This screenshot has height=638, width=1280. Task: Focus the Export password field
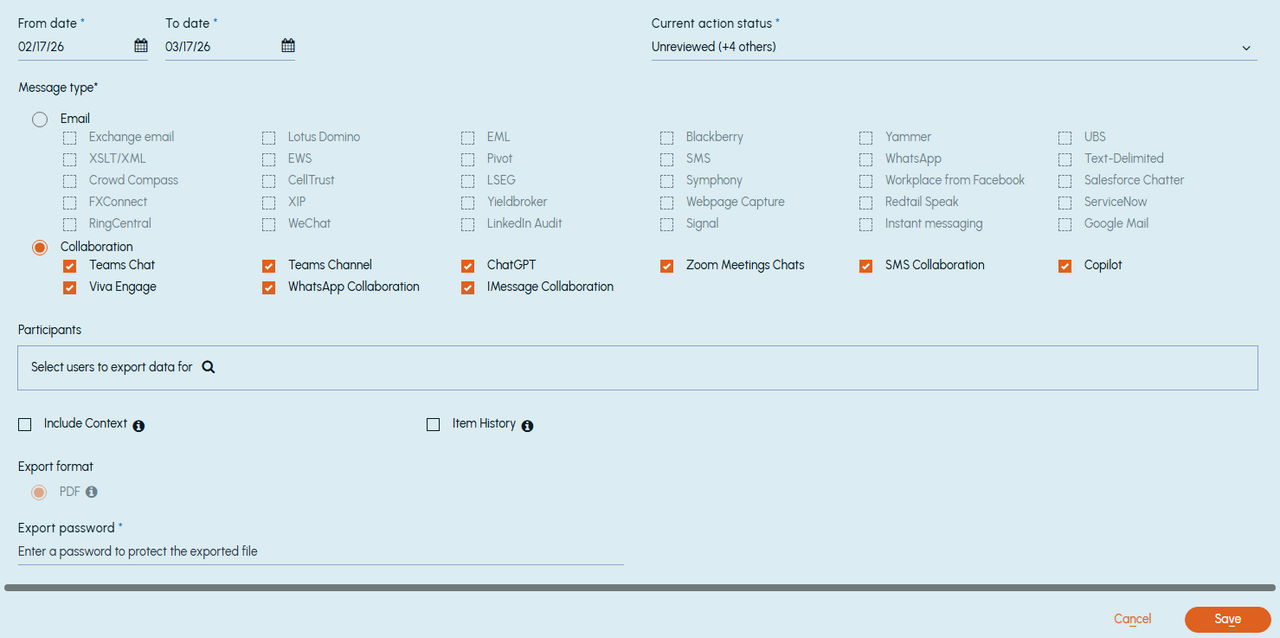coord(321,552)
